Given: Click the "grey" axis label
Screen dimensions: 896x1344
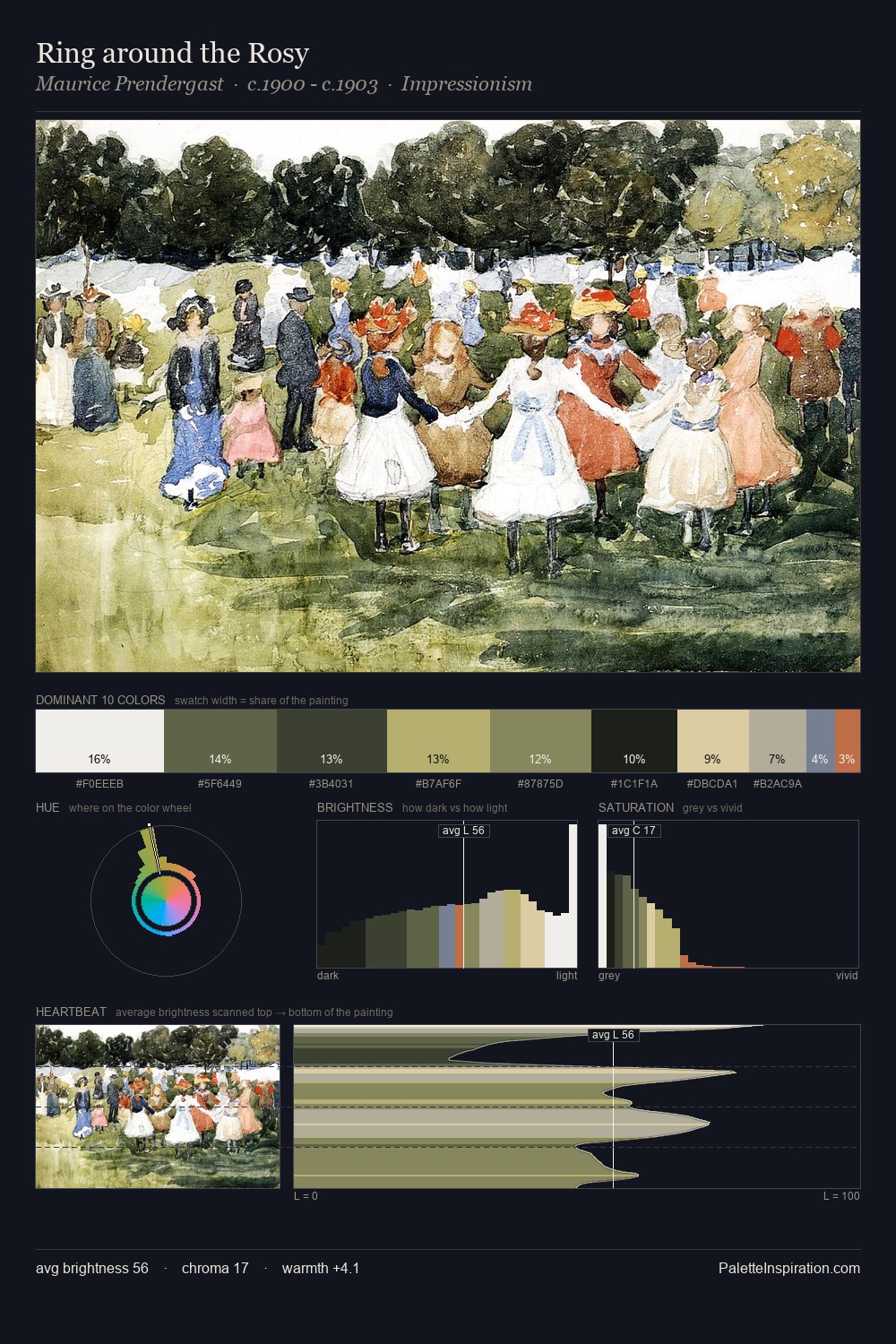Looking at the screenshot, I should coord(609,976).
